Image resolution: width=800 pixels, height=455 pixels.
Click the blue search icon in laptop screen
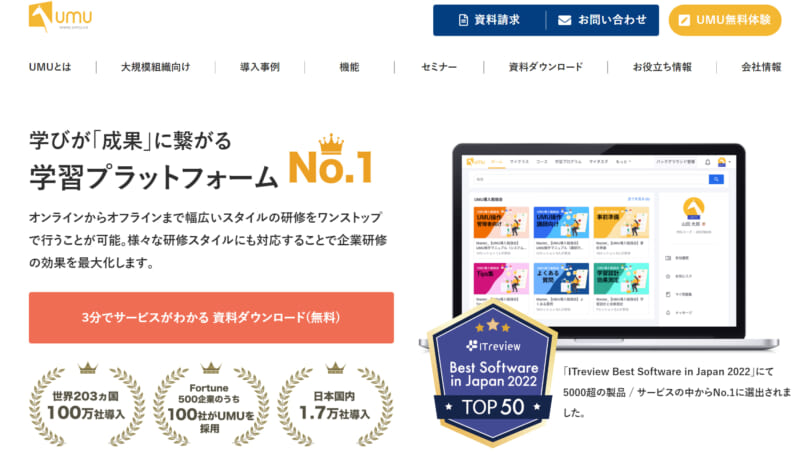pos(716,179)
